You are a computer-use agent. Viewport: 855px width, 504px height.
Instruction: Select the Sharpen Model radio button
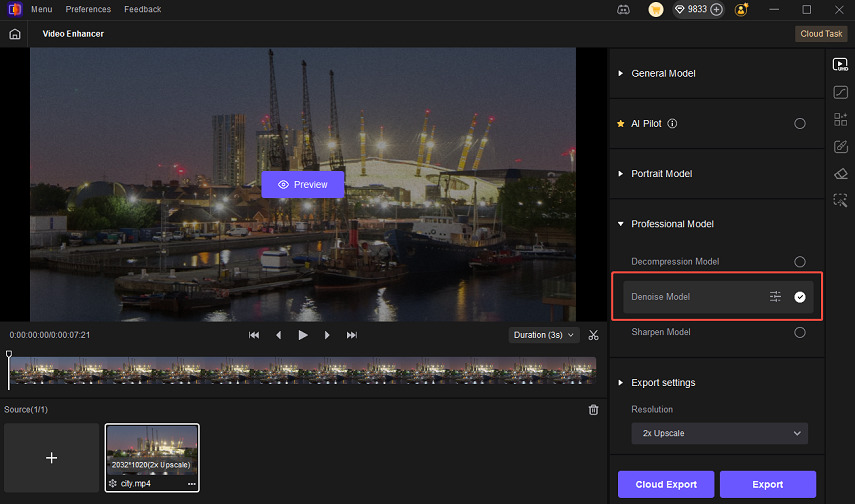tap(799, 332)
